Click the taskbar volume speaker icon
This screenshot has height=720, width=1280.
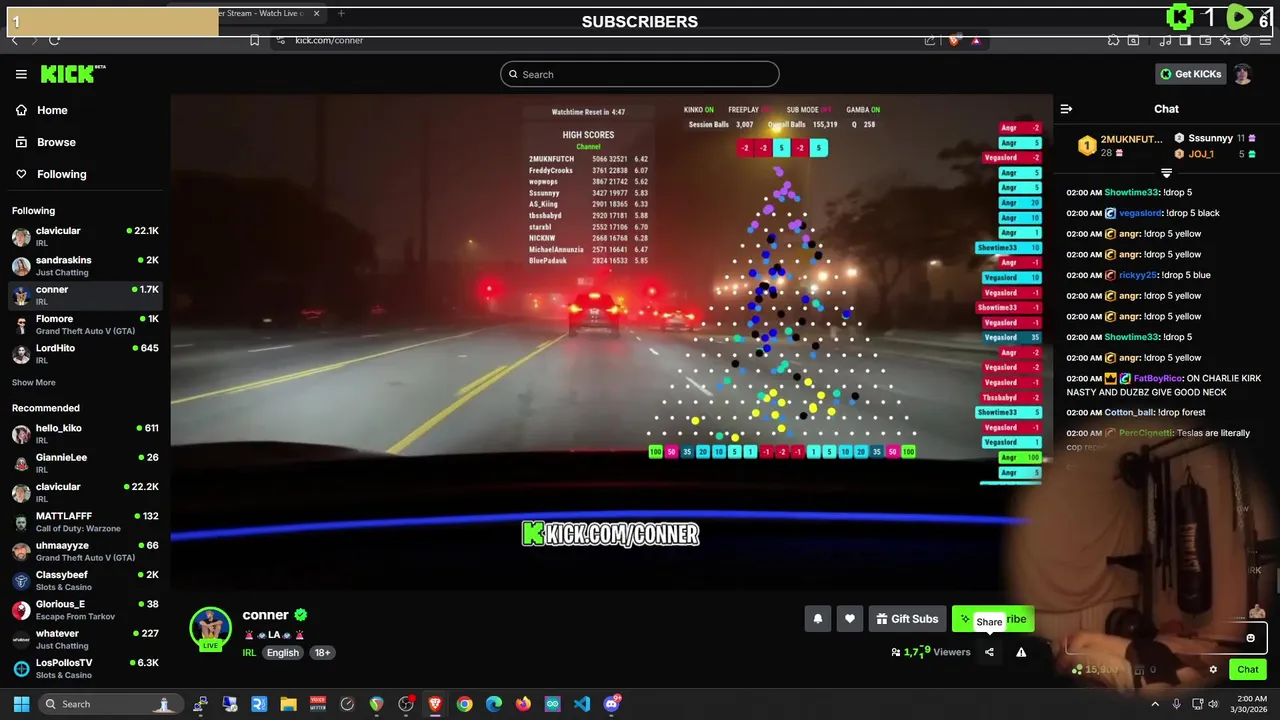[x=1215, y=704]
